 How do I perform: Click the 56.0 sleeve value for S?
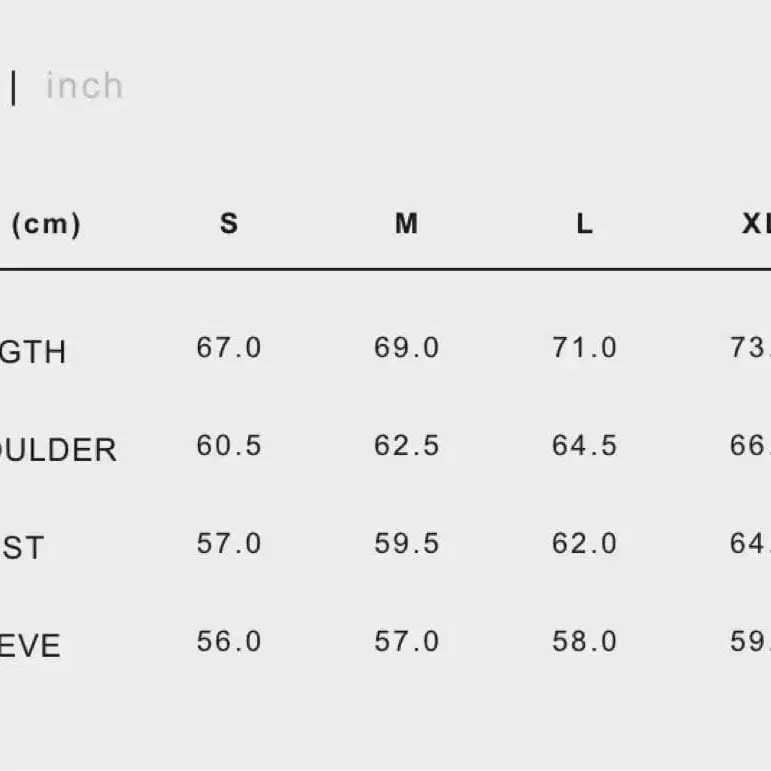pos(229,641)
